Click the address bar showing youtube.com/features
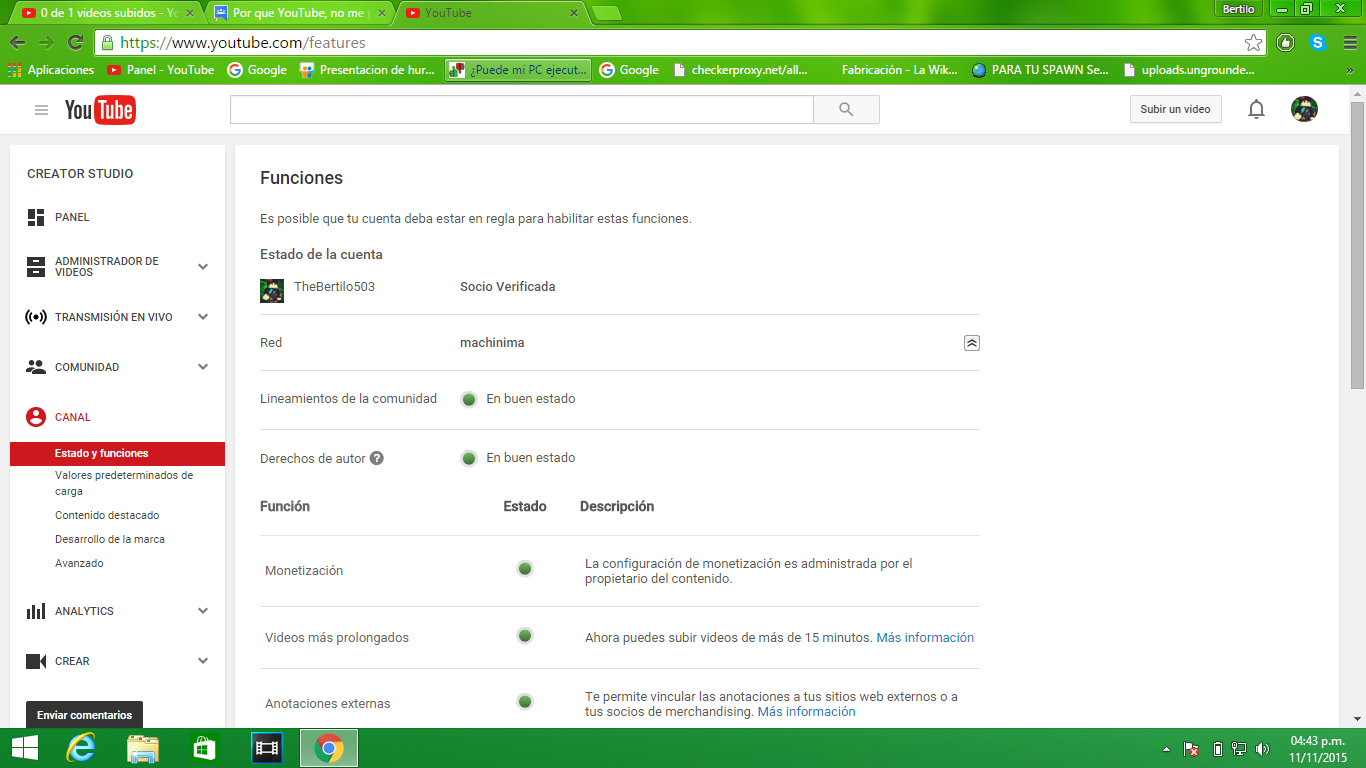The image size is (1366, 768). [x=680, y=43]
